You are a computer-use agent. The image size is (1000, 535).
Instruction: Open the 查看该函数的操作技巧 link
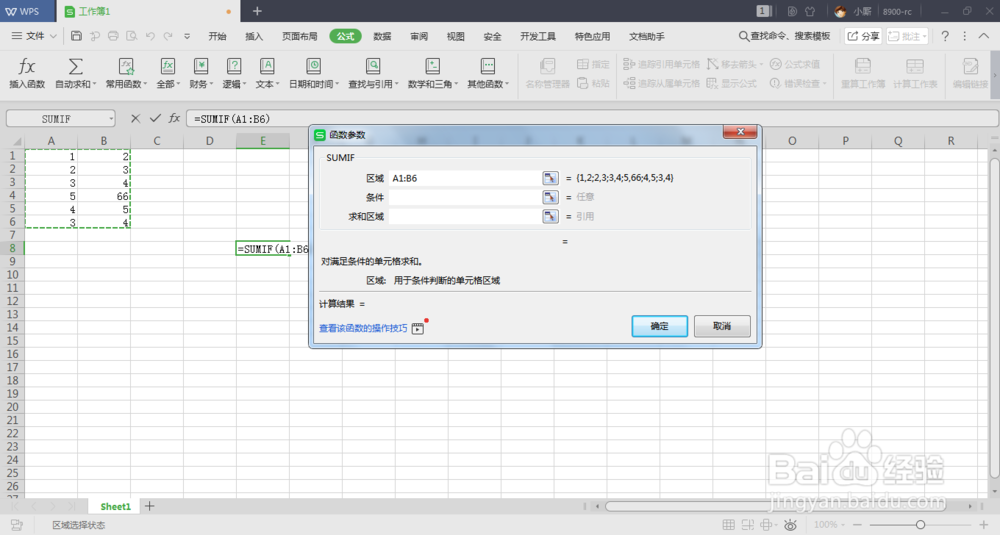tap(363, 328)
